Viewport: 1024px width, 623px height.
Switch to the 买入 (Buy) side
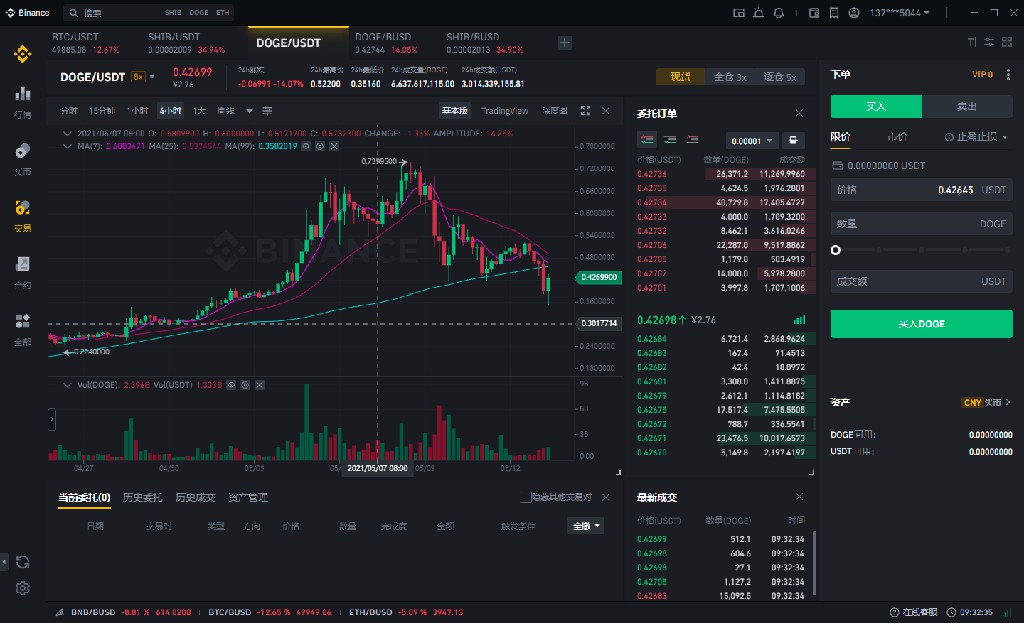tap(876, 106)
